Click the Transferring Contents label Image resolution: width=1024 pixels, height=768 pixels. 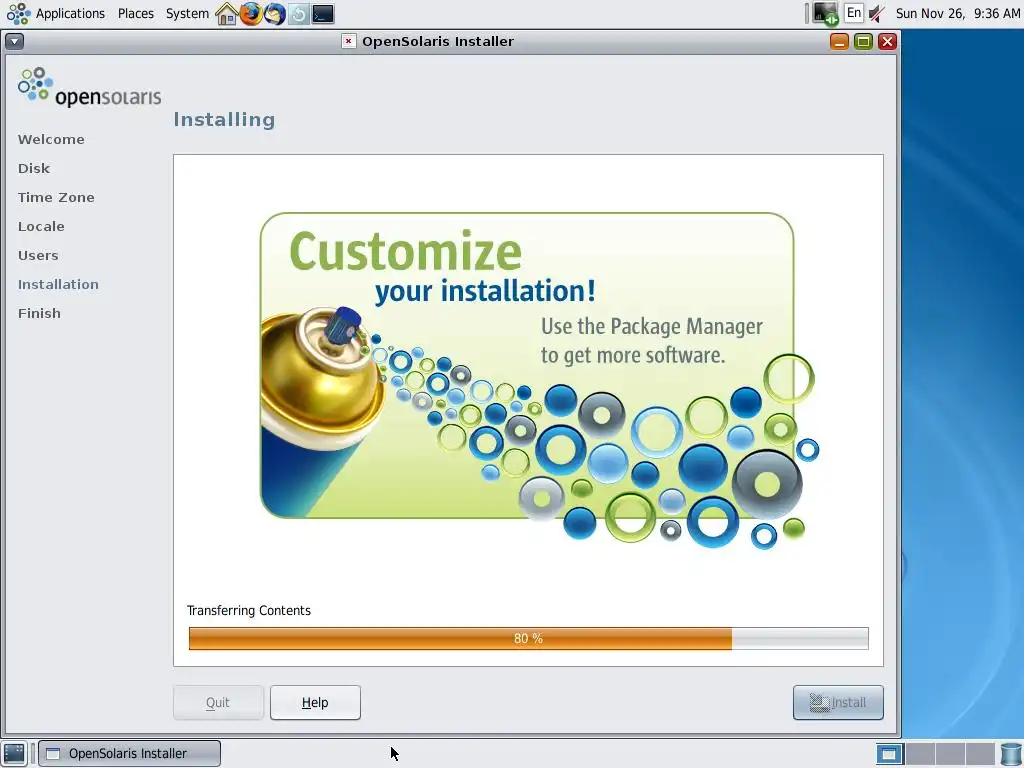coord(249,611)
